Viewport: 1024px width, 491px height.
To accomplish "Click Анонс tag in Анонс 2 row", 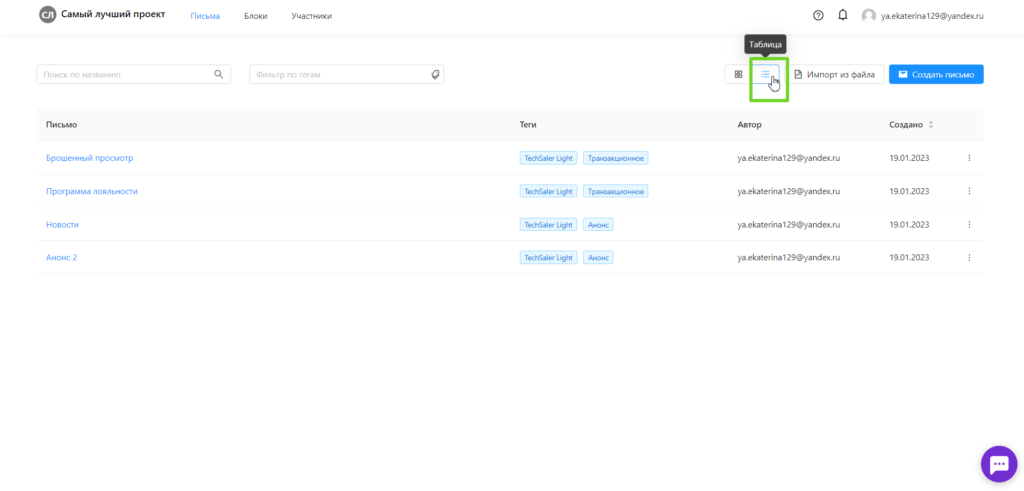I will tap(598, 257).
